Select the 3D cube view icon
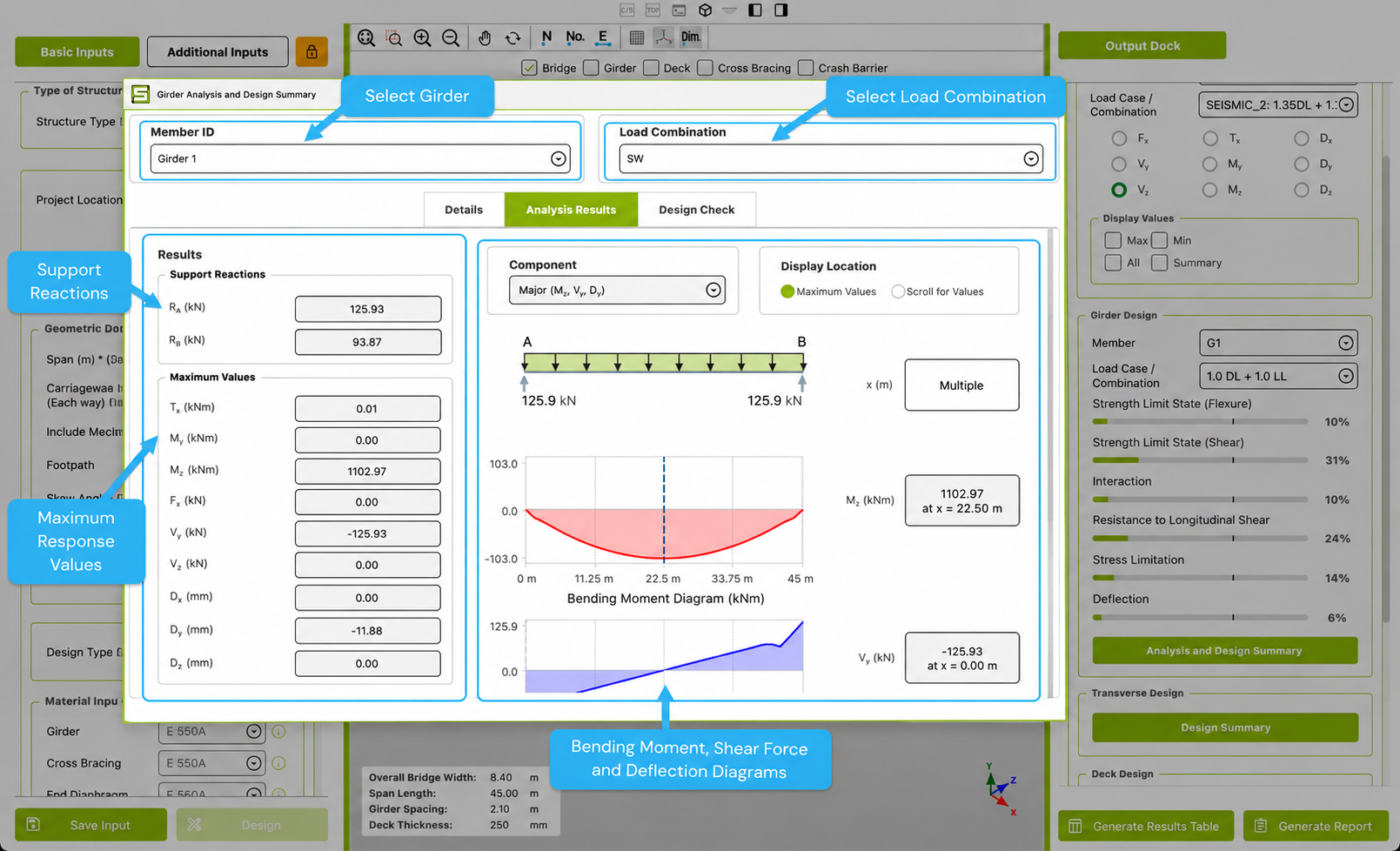The image size is (1400, 851). point(705,10)
